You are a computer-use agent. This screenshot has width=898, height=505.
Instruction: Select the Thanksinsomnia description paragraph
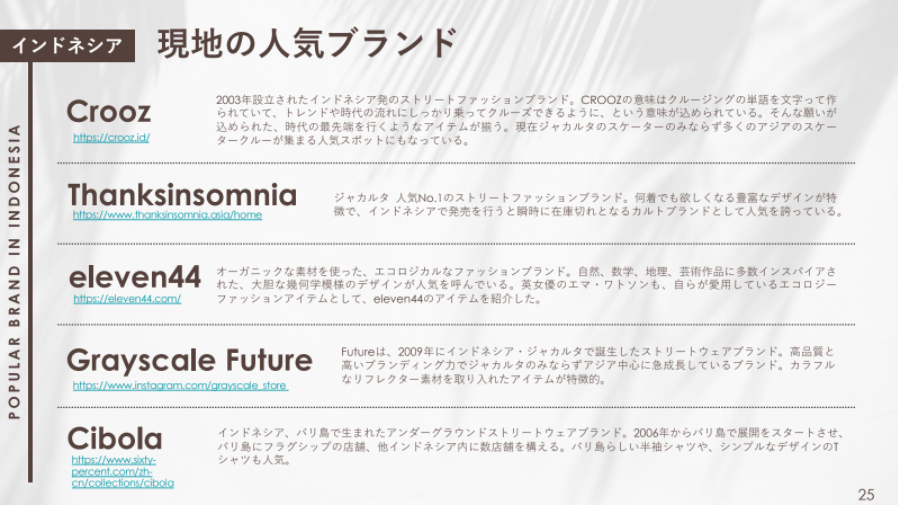(x=589, y=204)
